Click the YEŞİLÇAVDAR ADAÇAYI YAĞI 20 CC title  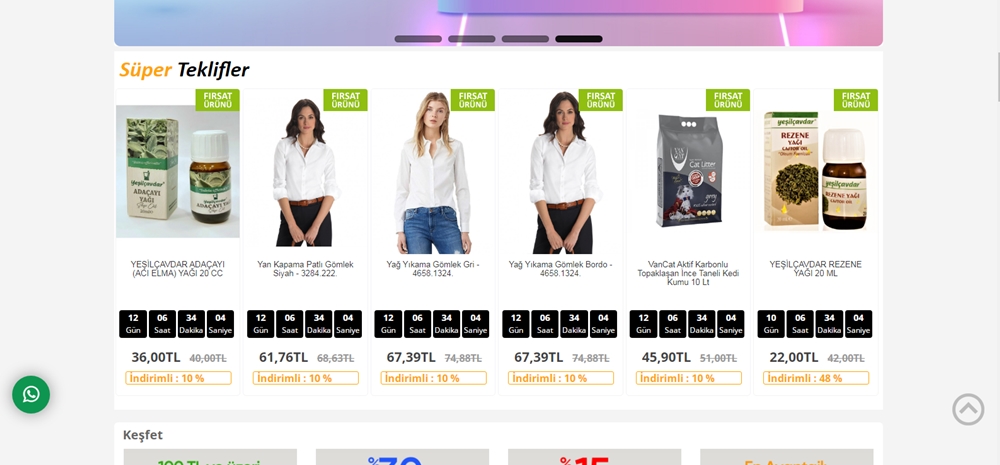178,269
